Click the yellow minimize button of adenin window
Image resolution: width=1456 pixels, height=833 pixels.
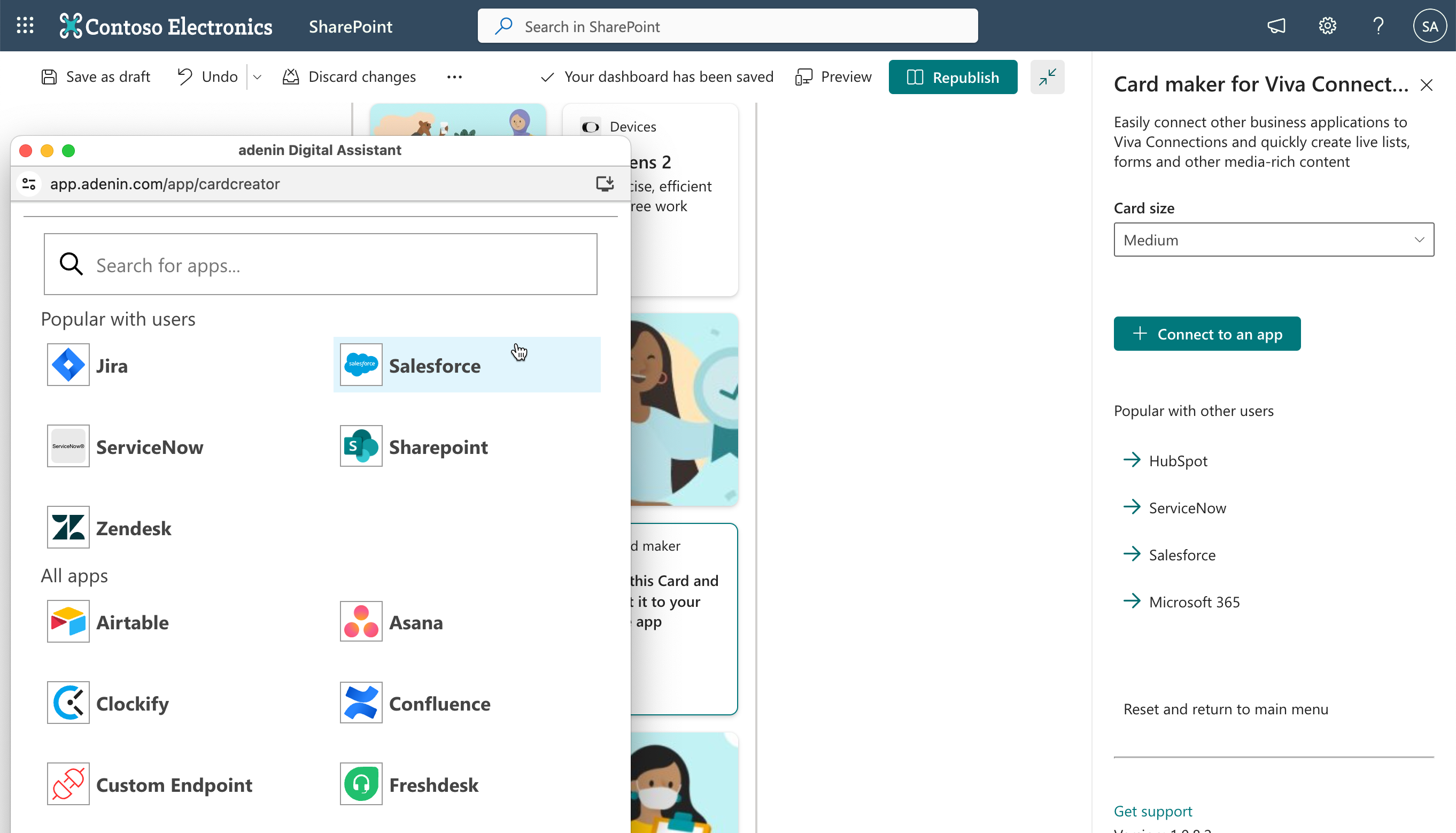click(47, 150)
